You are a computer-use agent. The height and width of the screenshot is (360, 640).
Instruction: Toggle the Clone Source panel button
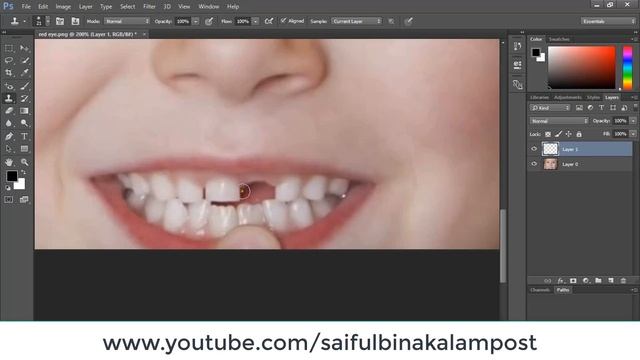tap(75, 21)
